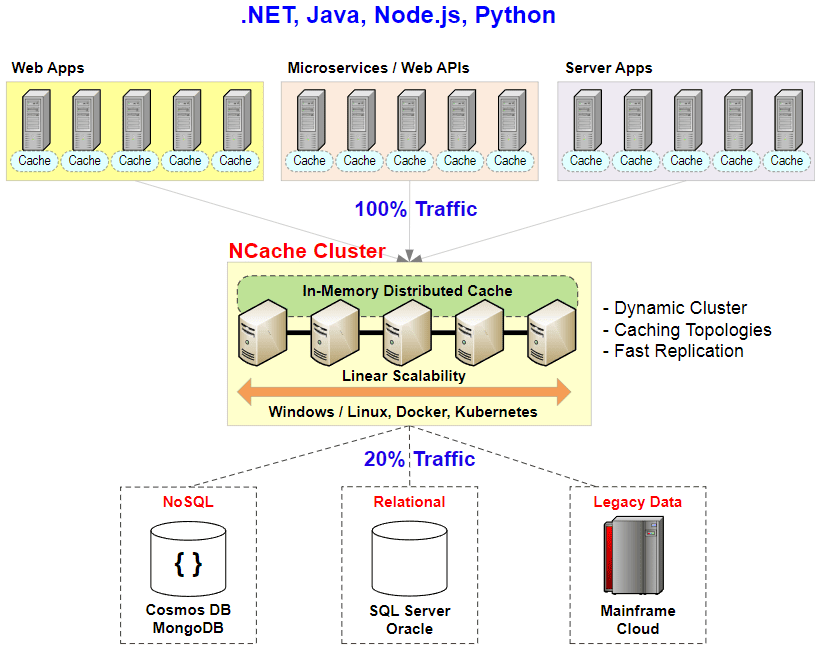Select the rightmost NCache cluster server
The width and height of the screenshot is (822, 648).
point(552,334)
